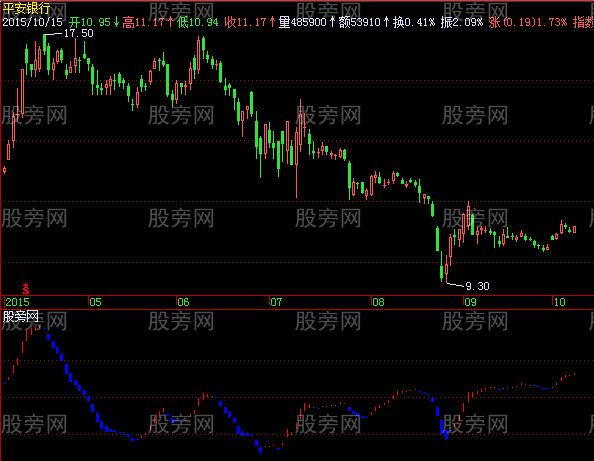The image size is (594, 461).
Task: Click the change value 涨(0.19)1.73%
Action: (528, 22)
